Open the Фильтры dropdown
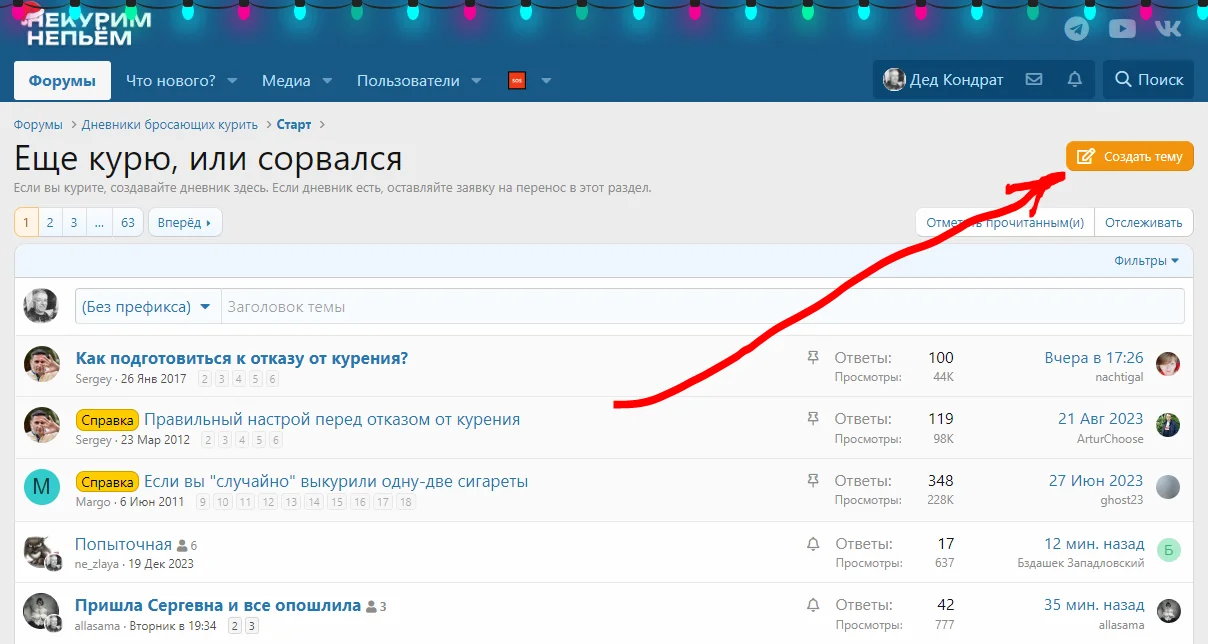This screenshot has height=644, width=1208. pos(1146,261)
